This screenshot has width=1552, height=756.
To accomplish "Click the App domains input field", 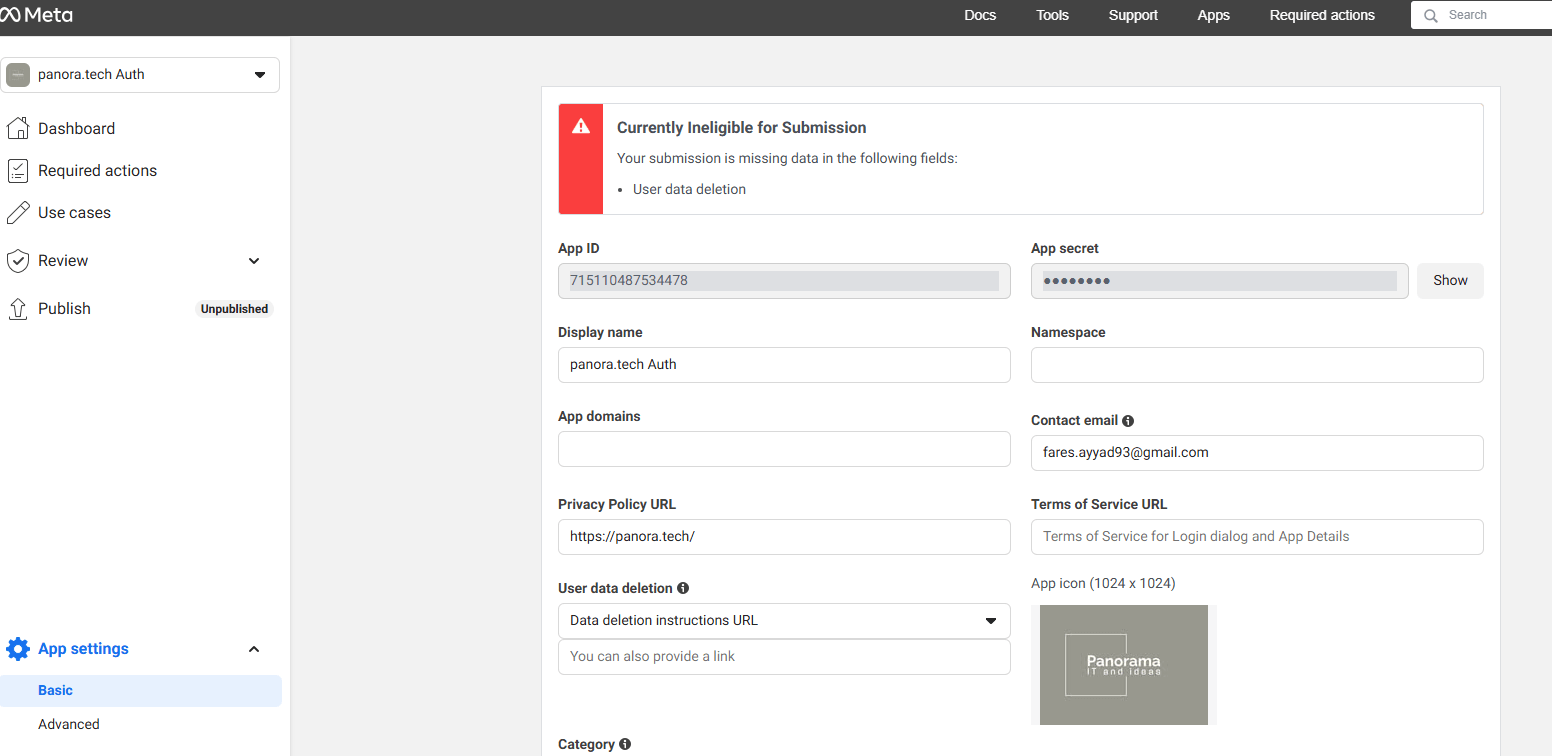I will click(784, 449).
